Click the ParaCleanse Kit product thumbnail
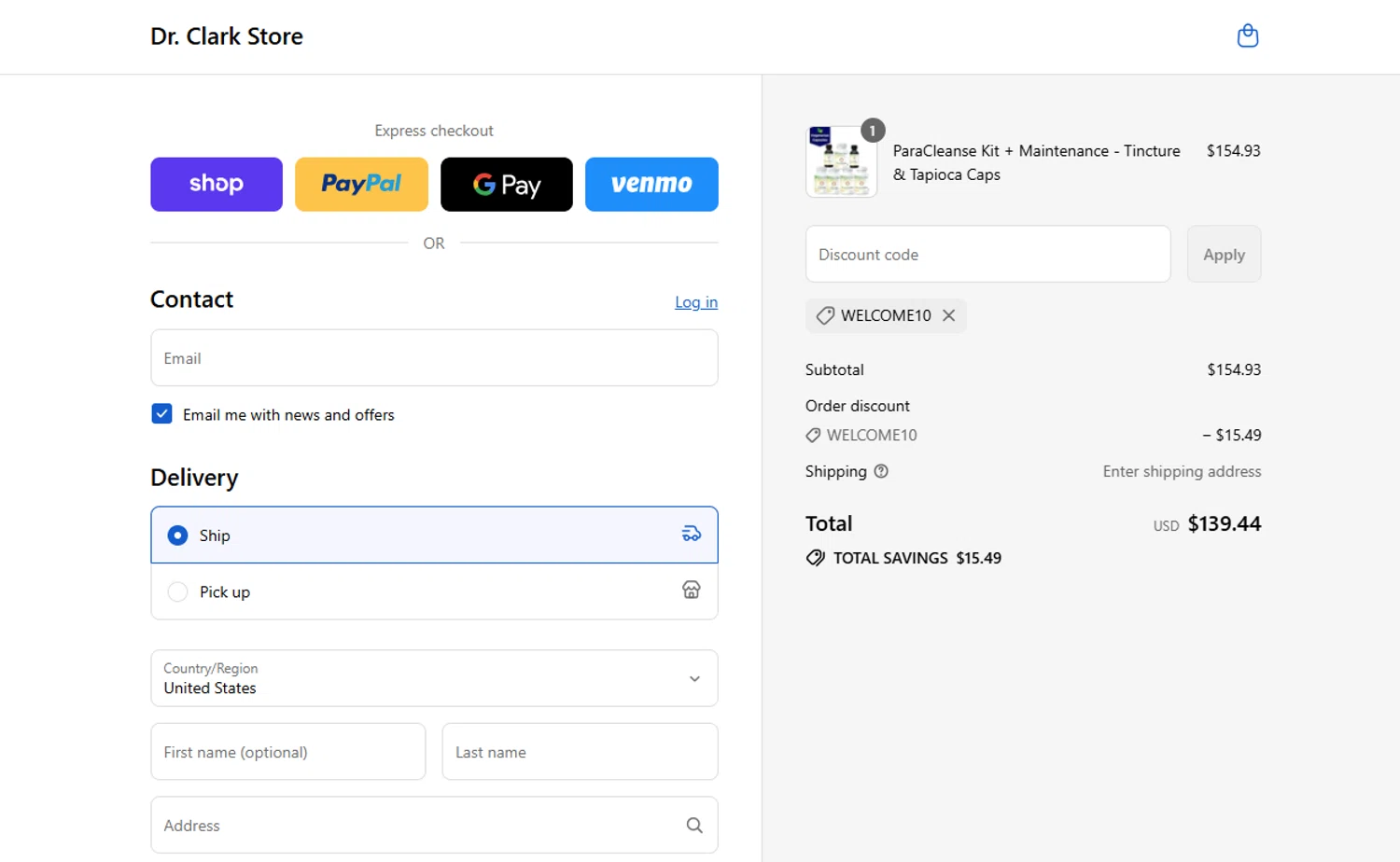This screenshot has height=862, width=1400. pyautogui.click(x=841, y=161)
